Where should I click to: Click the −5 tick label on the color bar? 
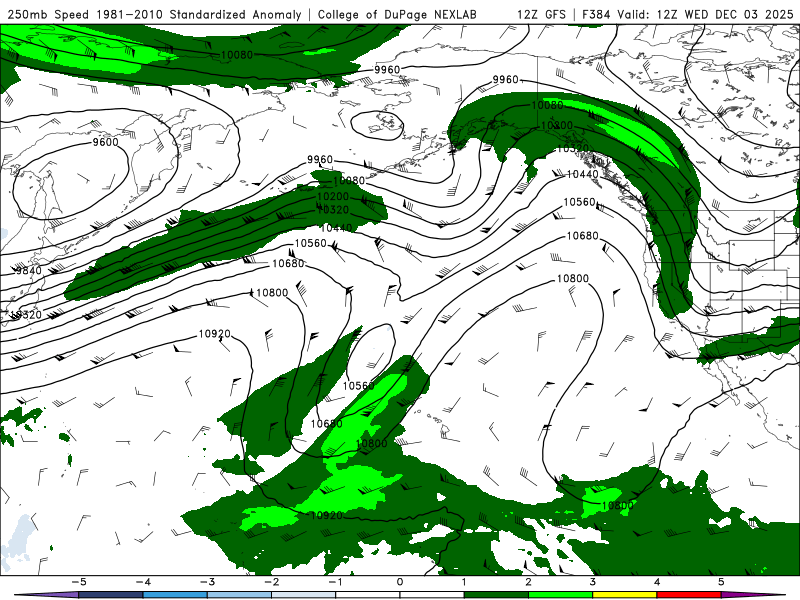[x=78, y=582]
